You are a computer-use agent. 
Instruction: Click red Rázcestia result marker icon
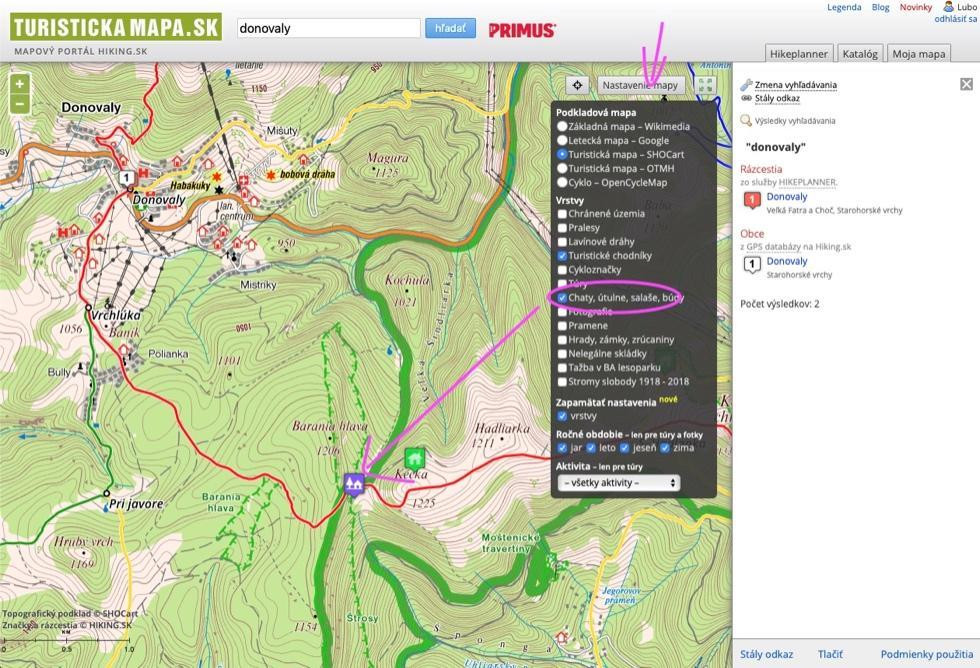tap(753, 202)
